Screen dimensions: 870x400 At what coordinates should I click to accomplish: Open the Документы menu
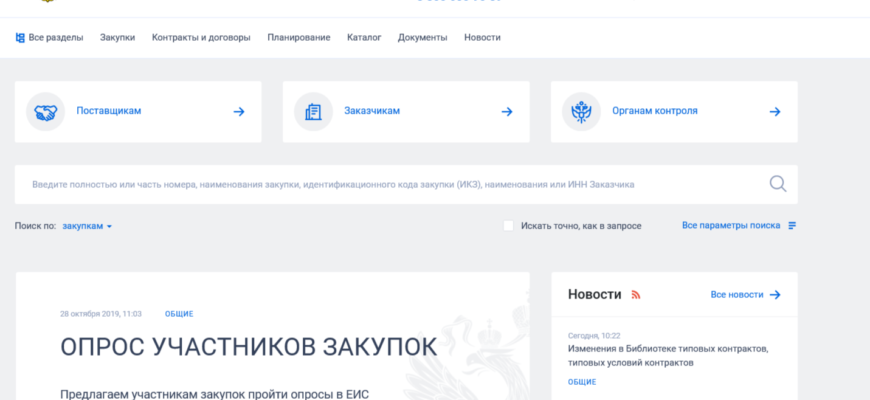422,38
